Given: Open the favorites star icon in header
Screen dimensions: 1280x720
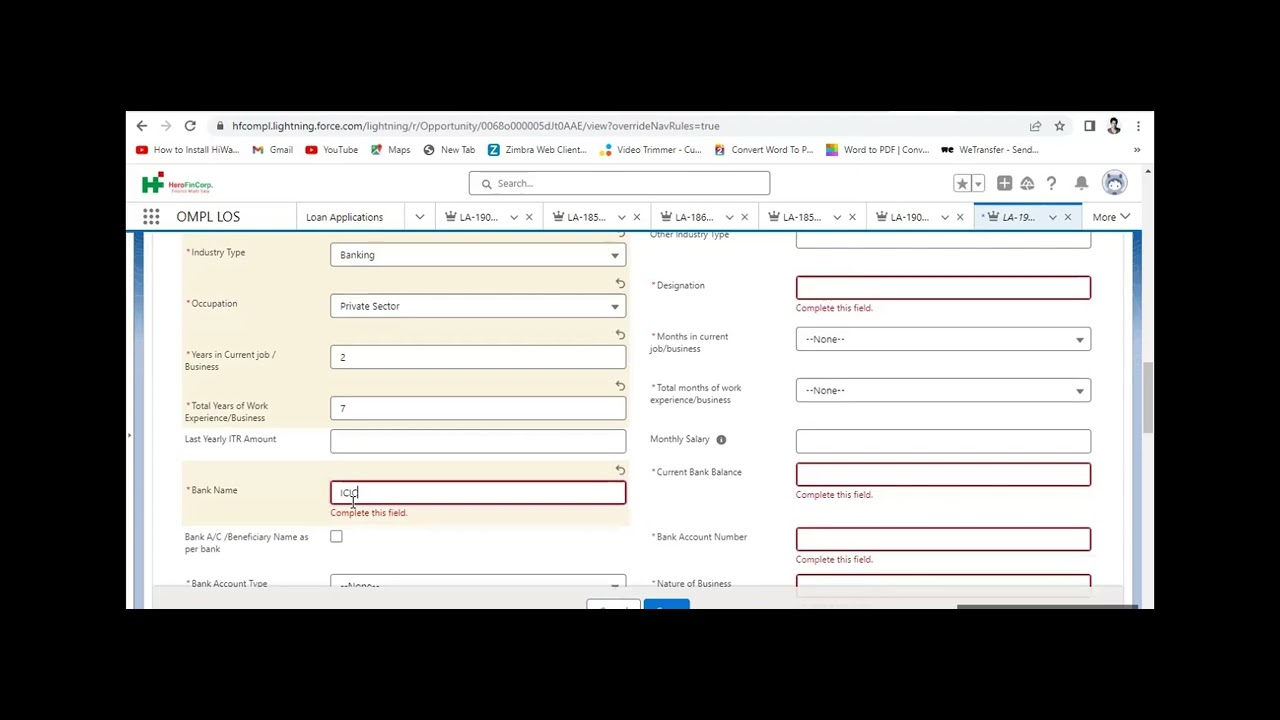Looking at the screenshot, I should coord(962,184).
